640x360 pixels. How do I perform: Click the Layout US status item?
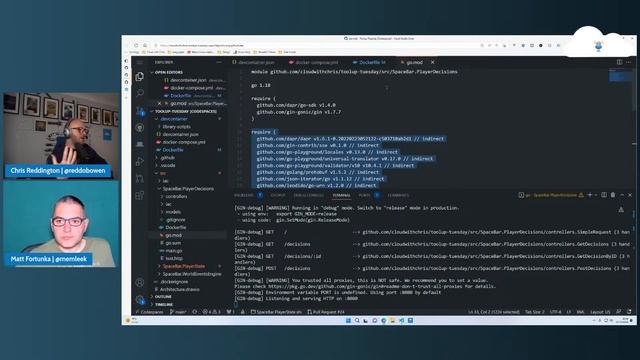point(600,312)
